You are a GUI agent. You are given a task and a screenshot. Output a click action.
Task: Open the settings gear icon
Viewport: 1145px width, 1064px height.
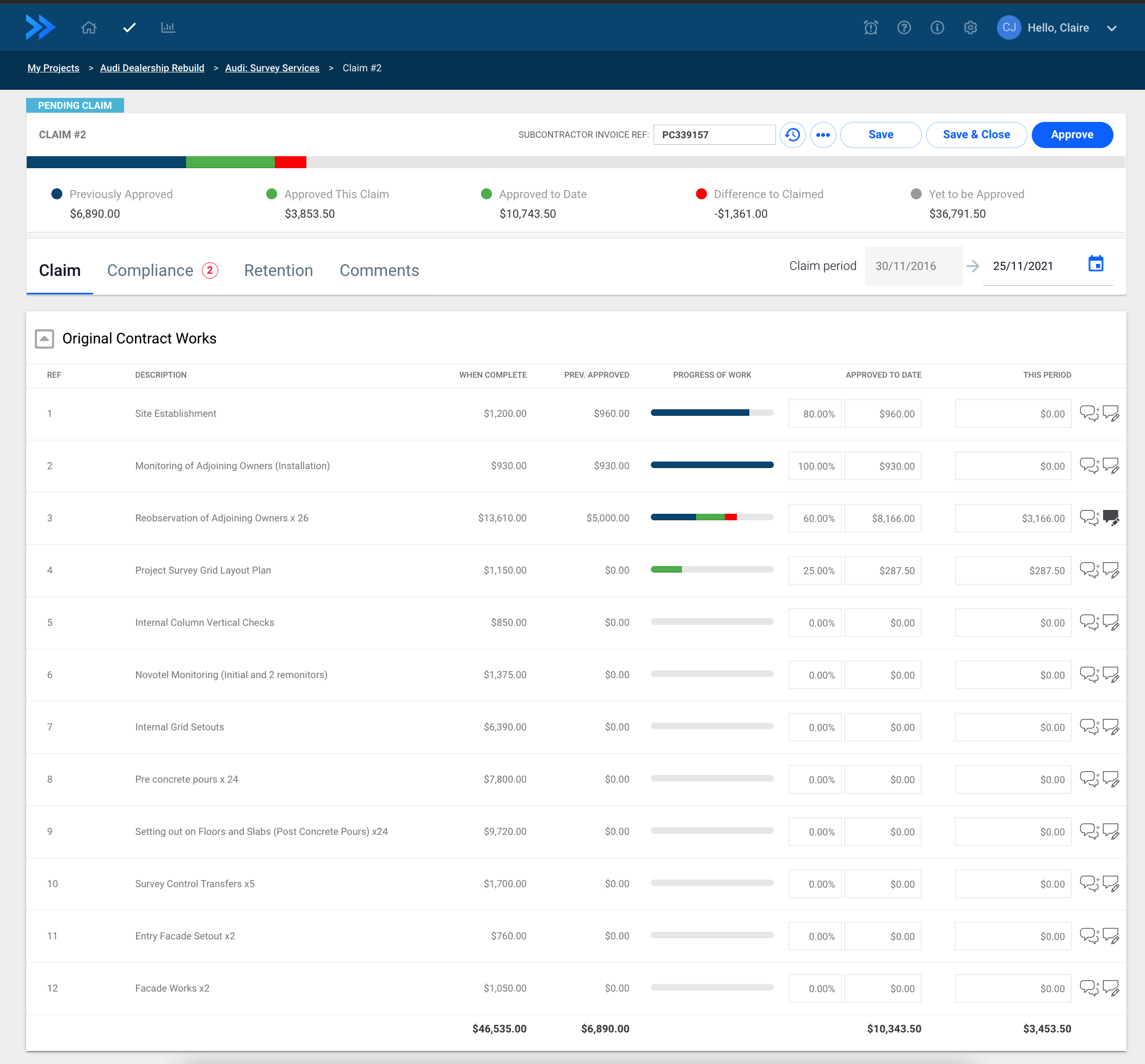(970, 28)
